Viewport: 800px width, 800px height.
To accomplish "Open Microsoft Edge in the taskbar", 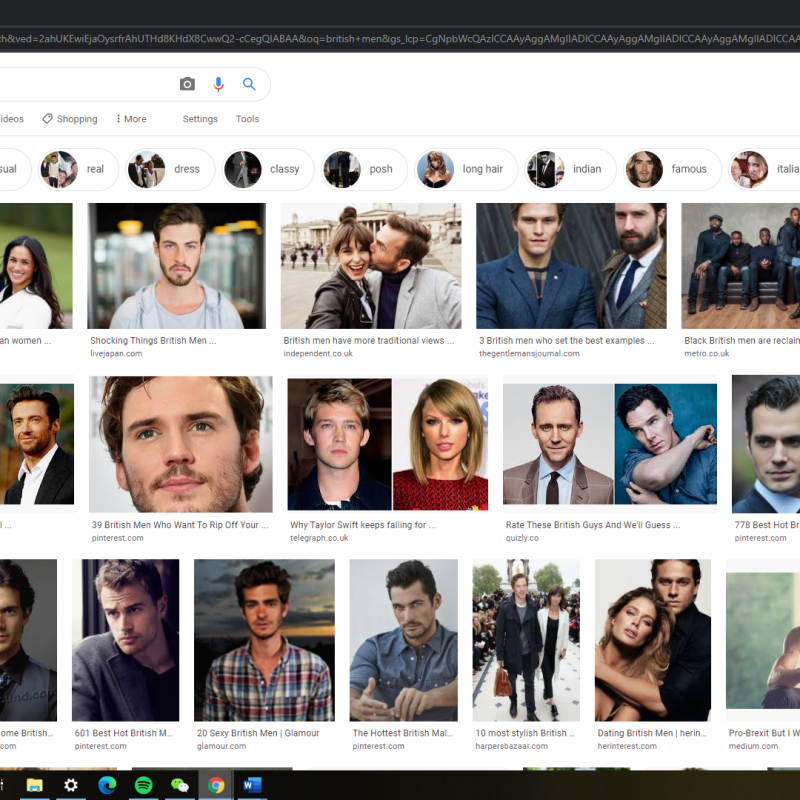I will (107, 785).
